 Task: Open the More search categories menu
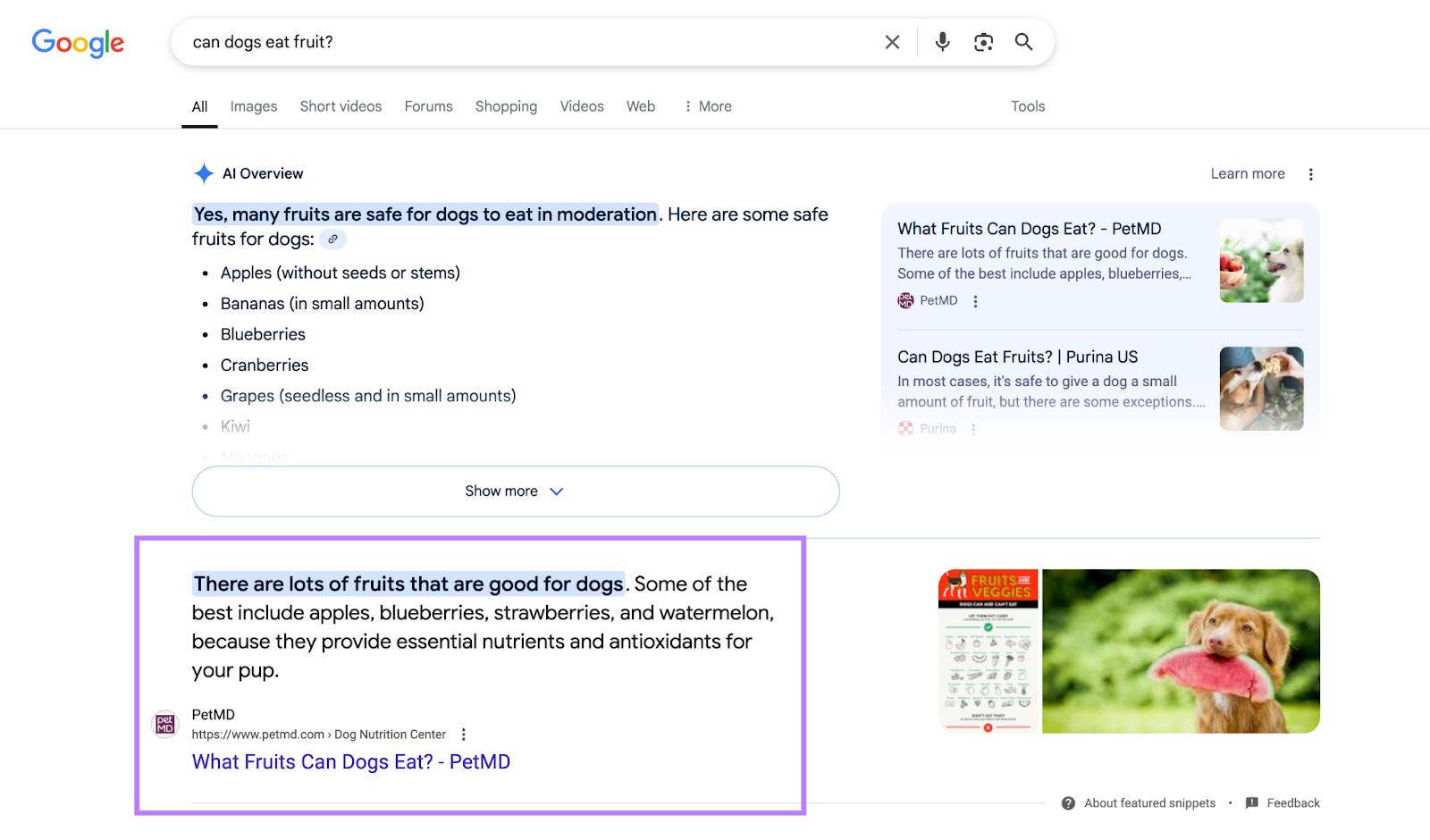(707, 105)
